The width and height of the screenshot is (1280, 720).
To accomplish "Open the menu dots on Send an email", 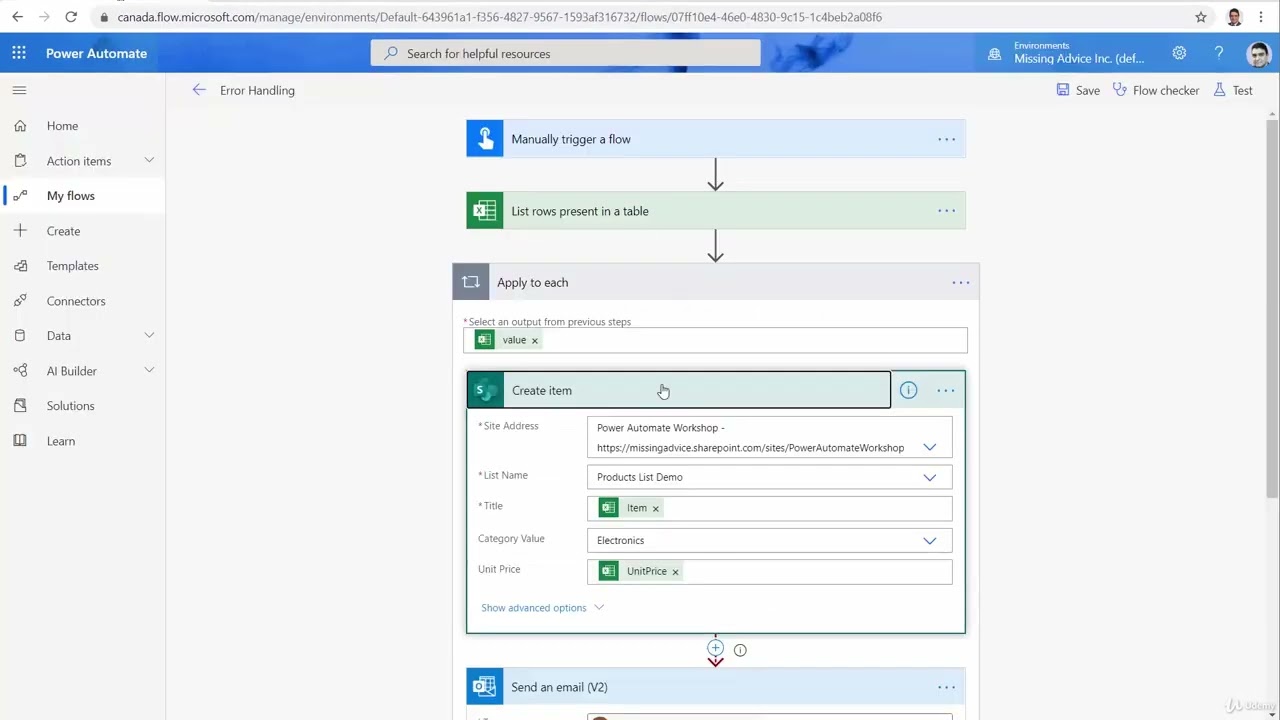I will 946,687.
